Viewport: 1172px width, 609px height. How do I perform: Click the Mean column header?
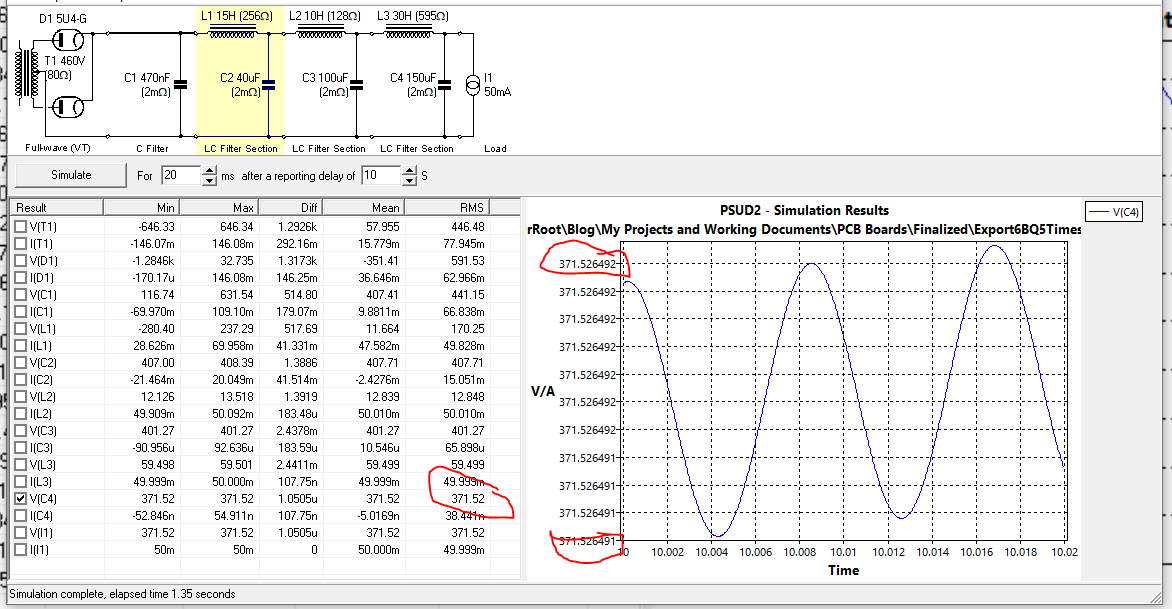pyautogui.click(x=364, y=208)
